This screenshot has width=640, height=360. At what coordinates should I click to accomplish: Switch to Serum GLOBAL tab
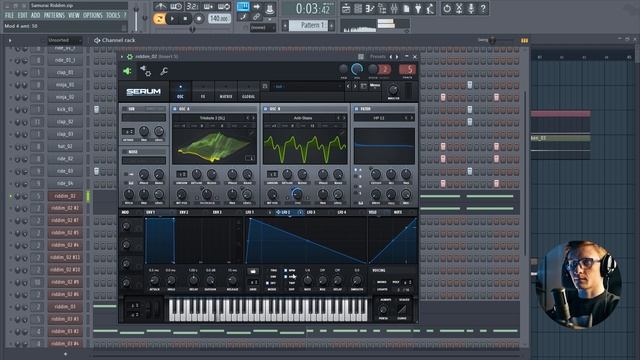[x=248, y=92]
